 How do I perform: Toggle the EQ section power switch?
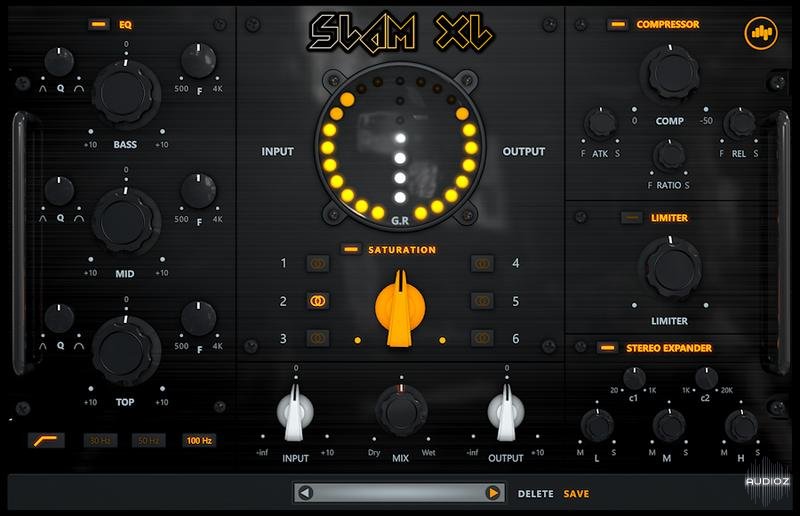click(x=98, y=24)
